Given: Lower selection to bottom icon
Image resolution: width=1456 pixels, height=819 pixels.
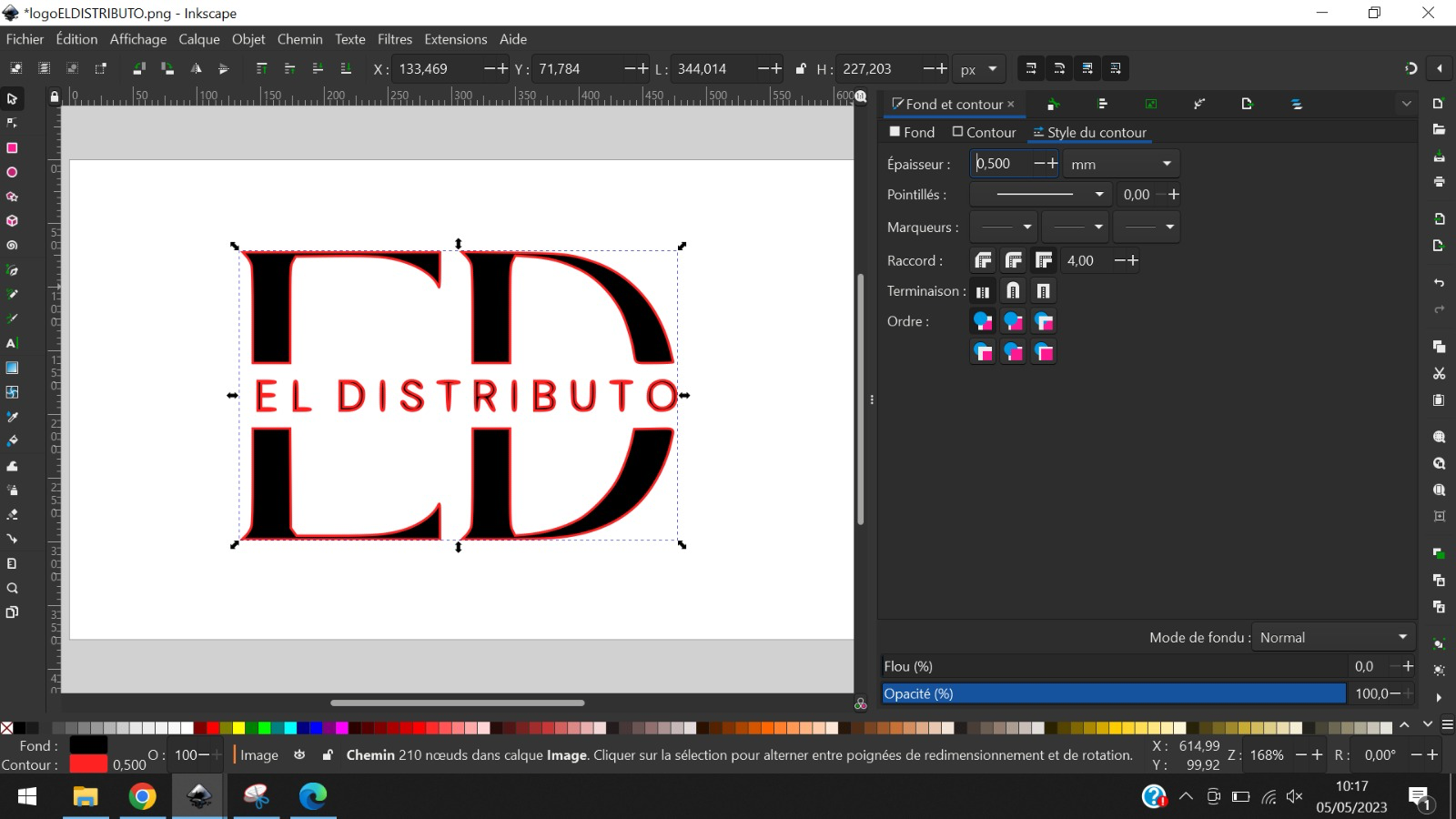Looking at the screenshot, I should tap(346, 68).
